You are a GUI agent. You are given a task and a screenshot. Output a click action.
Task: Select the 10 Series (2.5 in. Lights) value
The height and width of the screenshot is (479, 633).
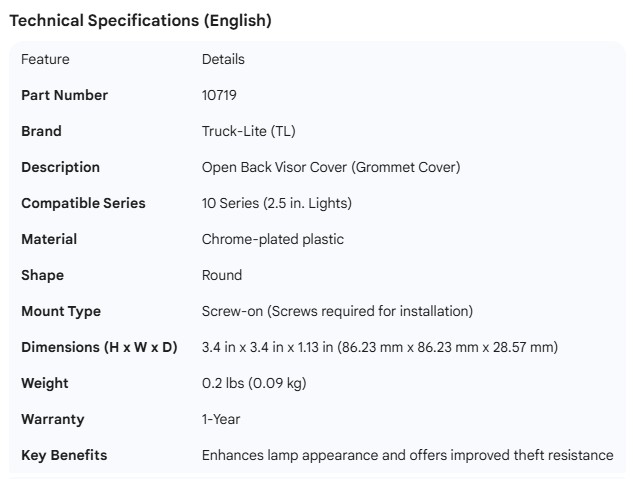click(276, 203)
